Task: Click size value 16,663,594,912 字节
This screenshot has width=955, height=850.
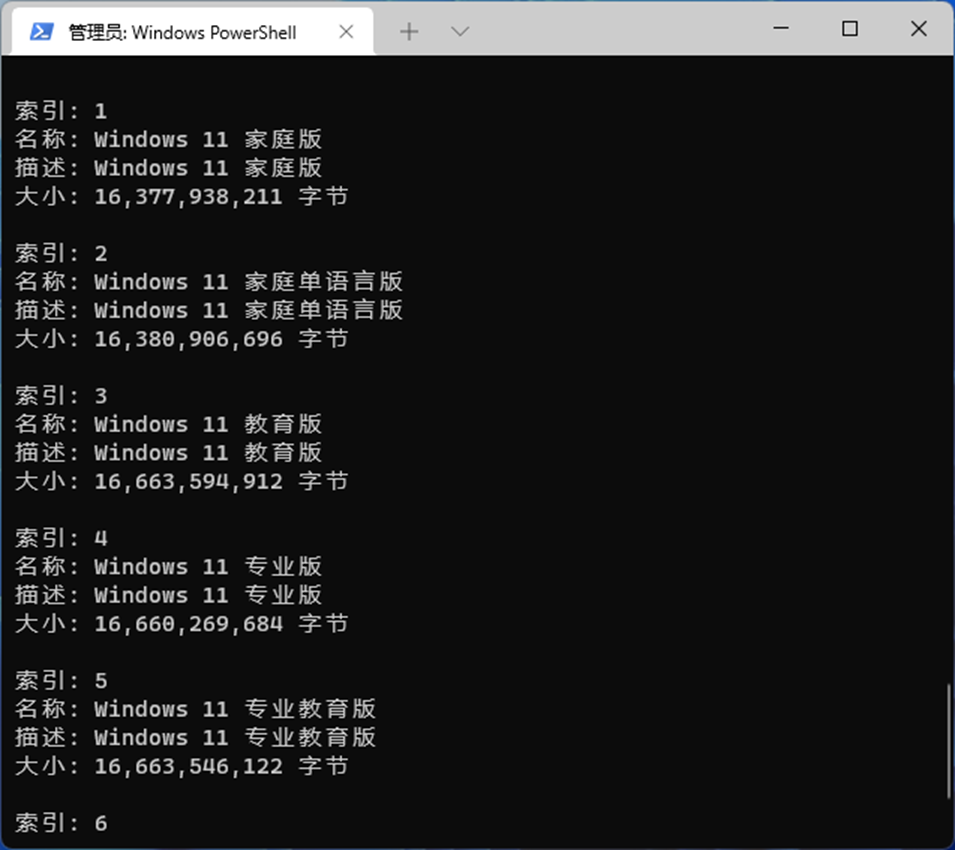Action: pos(221,482)
